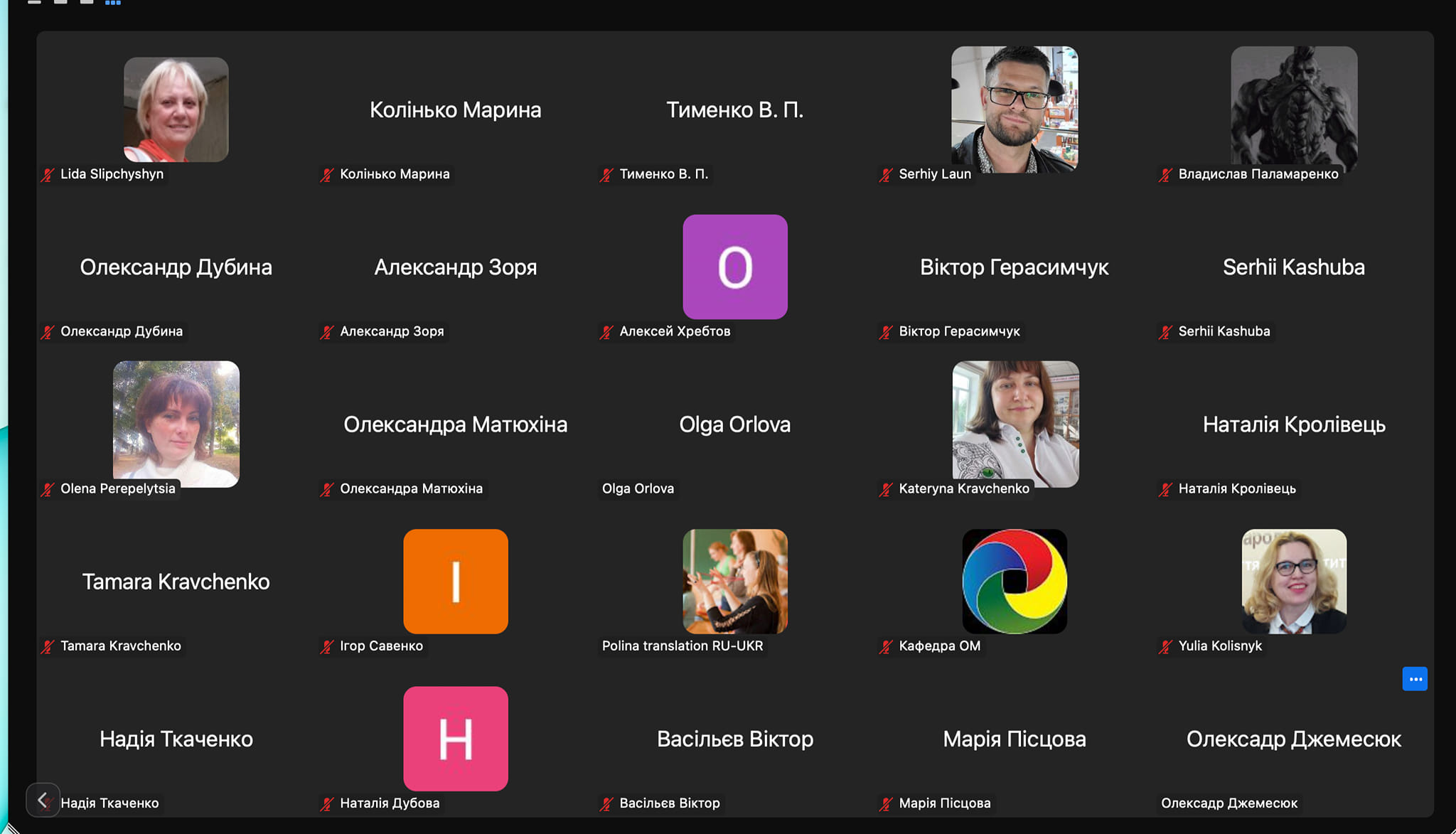Click muted mic icon by Serhii Kashuba label
This screenshot has width=1456, height=834.
pos(1165,332)
